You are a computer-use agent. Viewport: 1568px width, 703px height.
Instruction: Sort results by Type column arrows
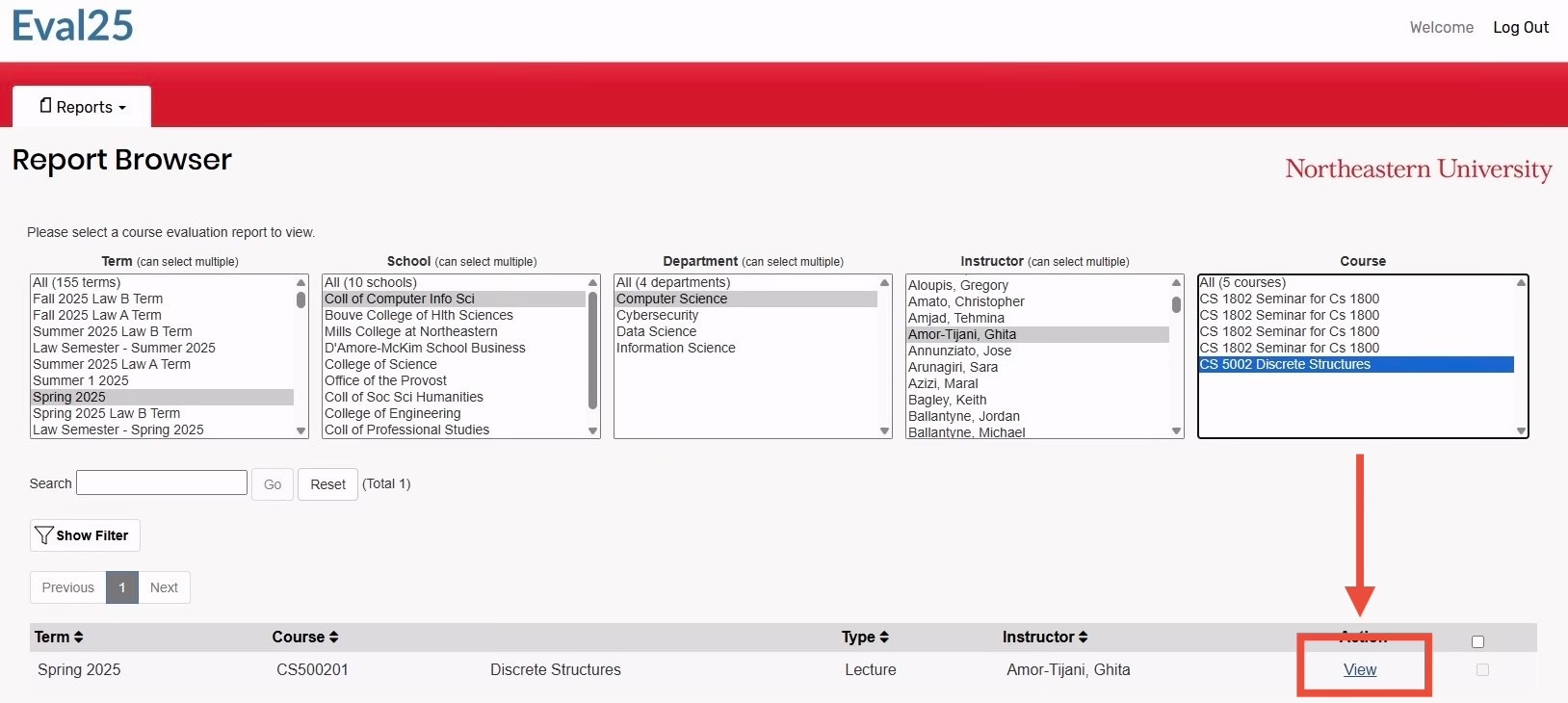(x=884, y=637)
